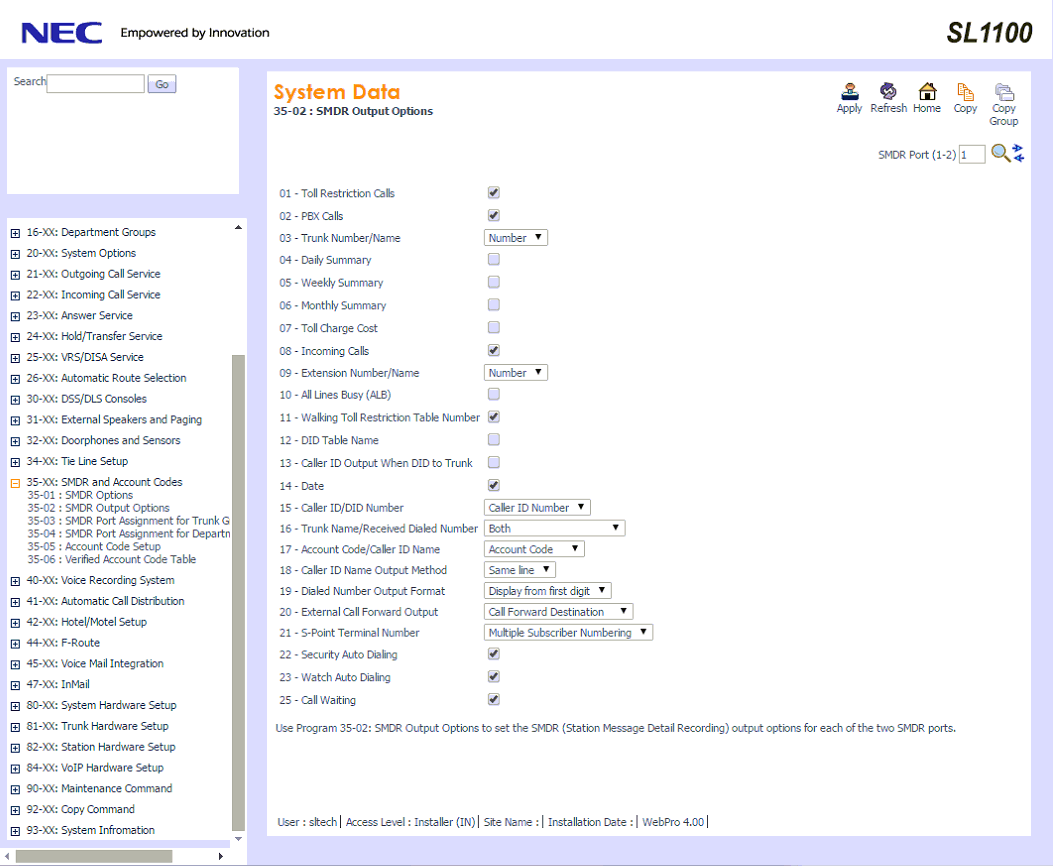This screenshot has width=1053, height=866.
Task: Enable Caller ID Output When DID to Trunk
Action: click(x=494, y=463)
